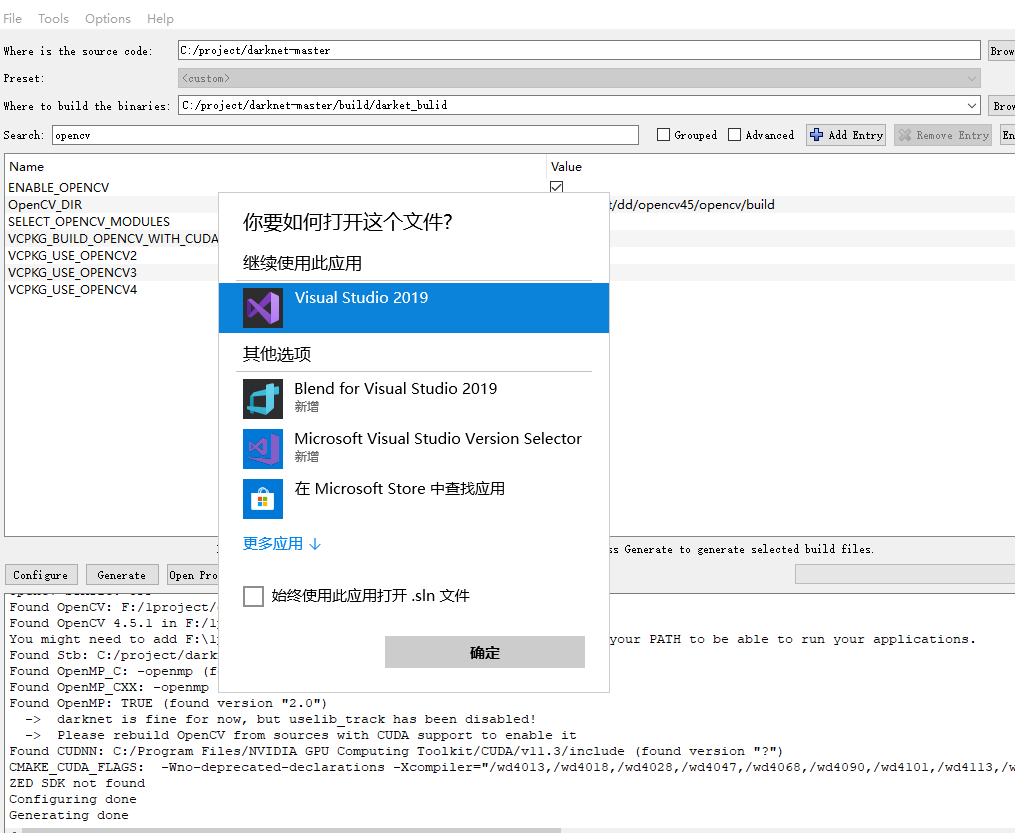1015x833 pixels.
Task: Click the Open Project button
Action: 193,575
